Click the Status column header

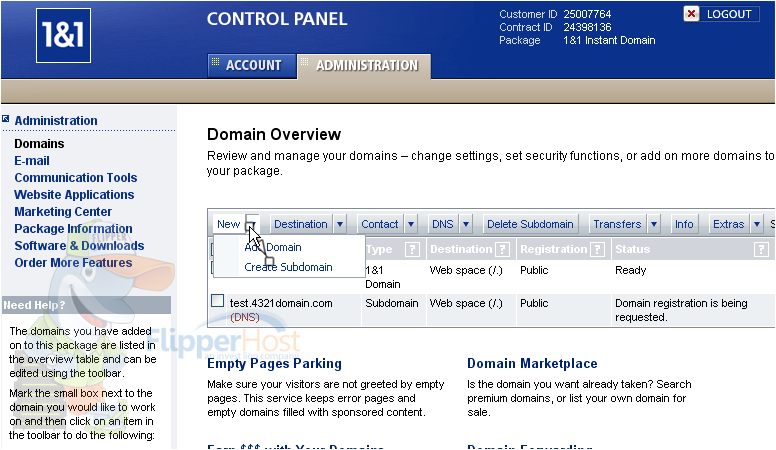(x=632, y=249)
